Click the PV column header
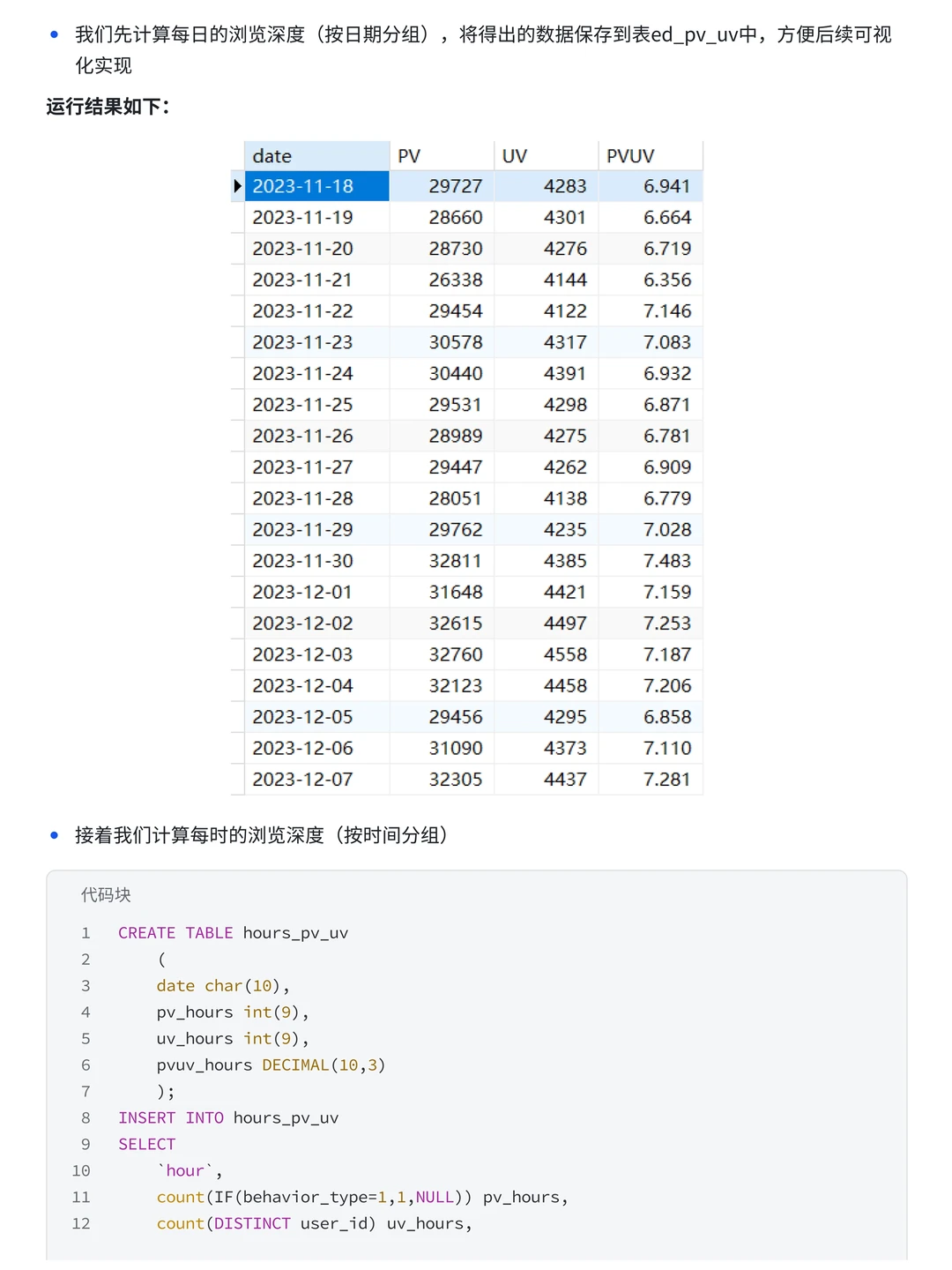 [442, 156]
